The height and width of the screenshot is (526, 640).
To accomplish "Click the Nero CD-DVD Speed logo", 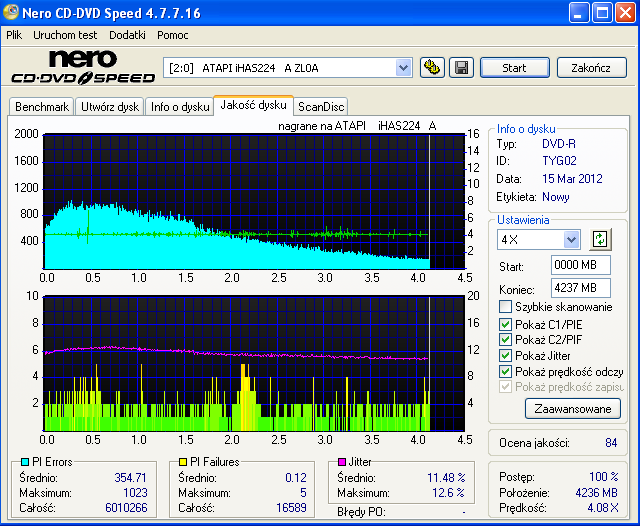I will point(83,67).
